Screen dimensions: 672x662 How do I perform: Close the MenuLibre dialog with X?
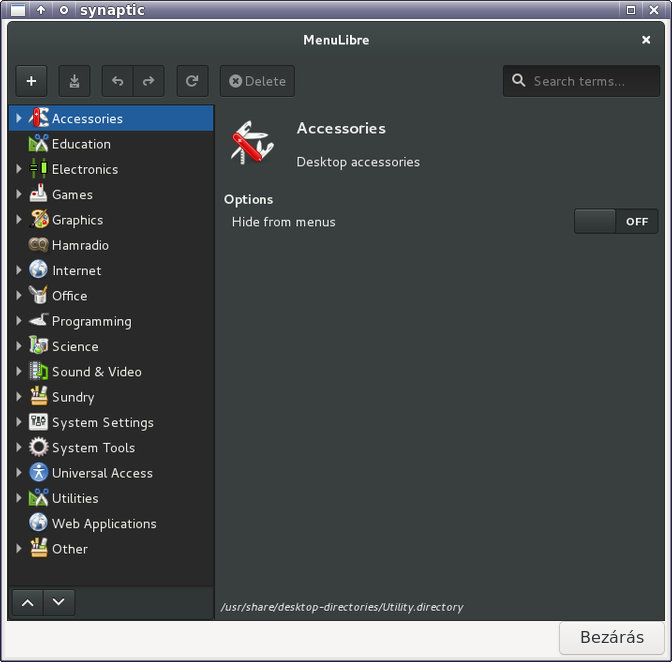tap(646, 40)
